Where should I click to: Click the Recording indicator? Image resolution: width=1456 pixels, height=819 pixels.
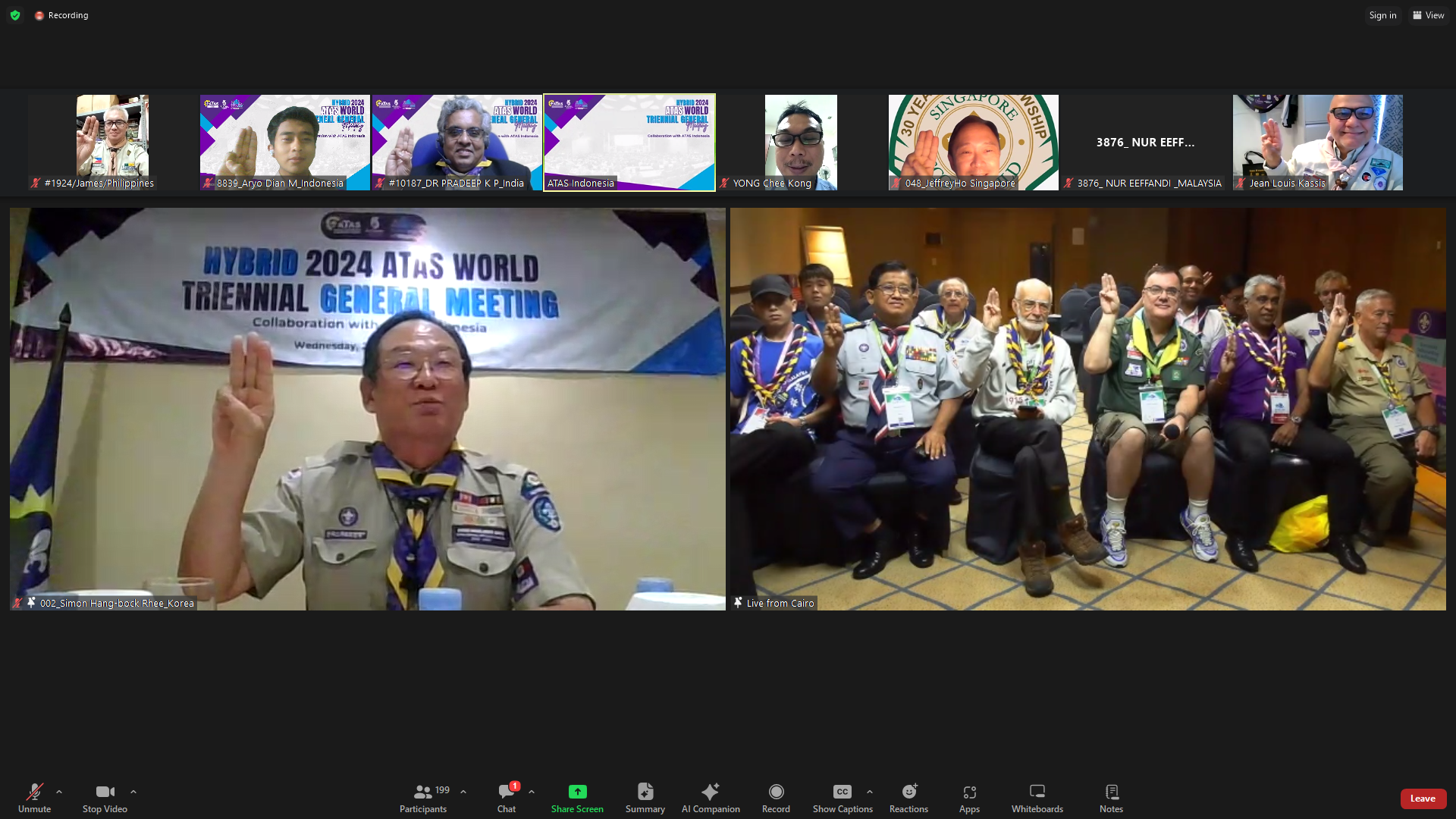(x=61, y=15)
